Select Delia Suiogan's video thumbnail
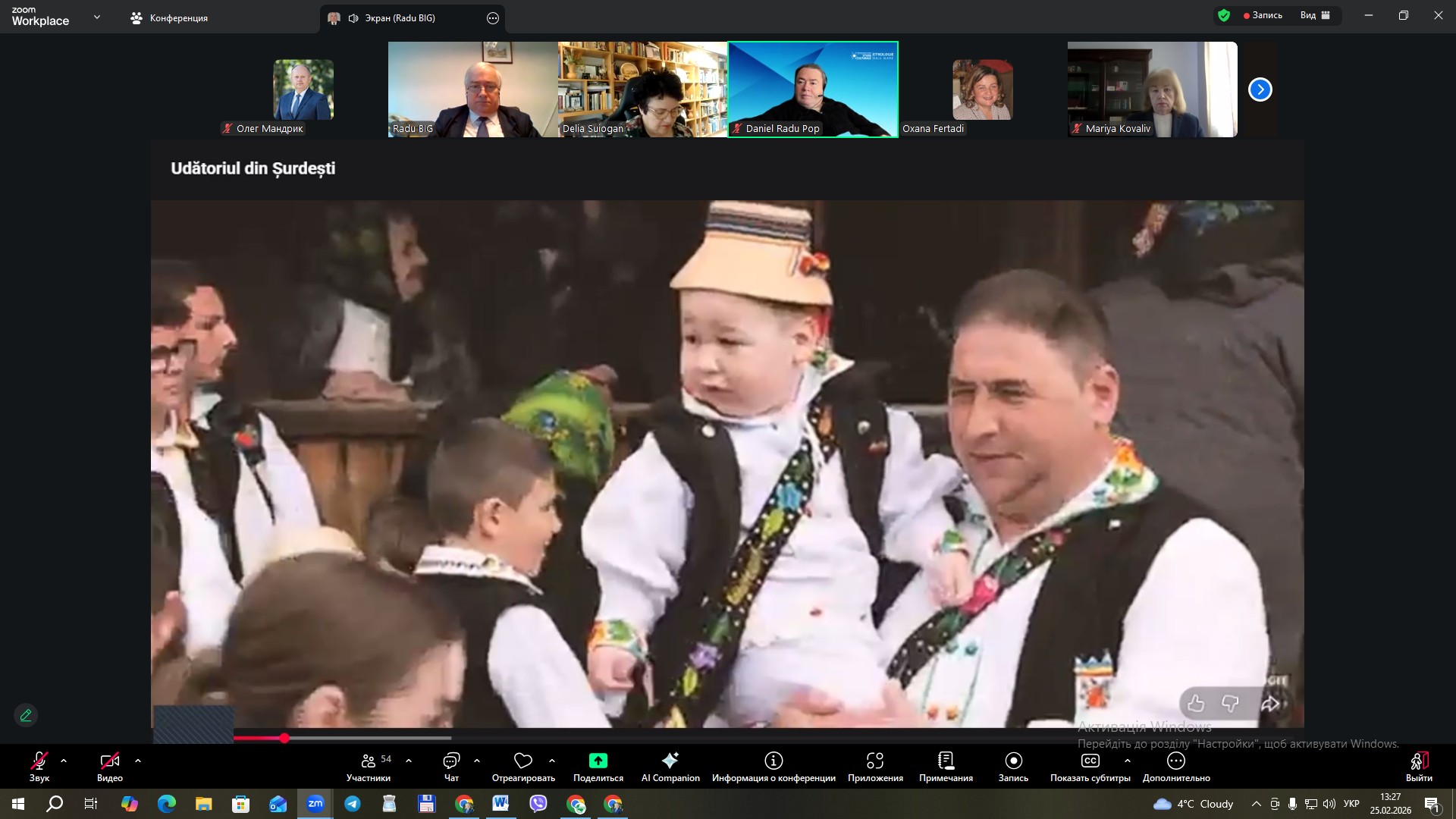Image resolution: width=1456 pixels, height=819 pixels. click(x=642, y=89)
